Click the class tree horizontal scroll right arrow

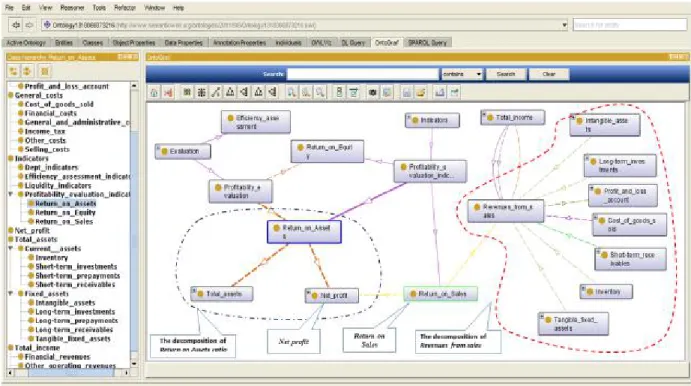click(126, 373)
